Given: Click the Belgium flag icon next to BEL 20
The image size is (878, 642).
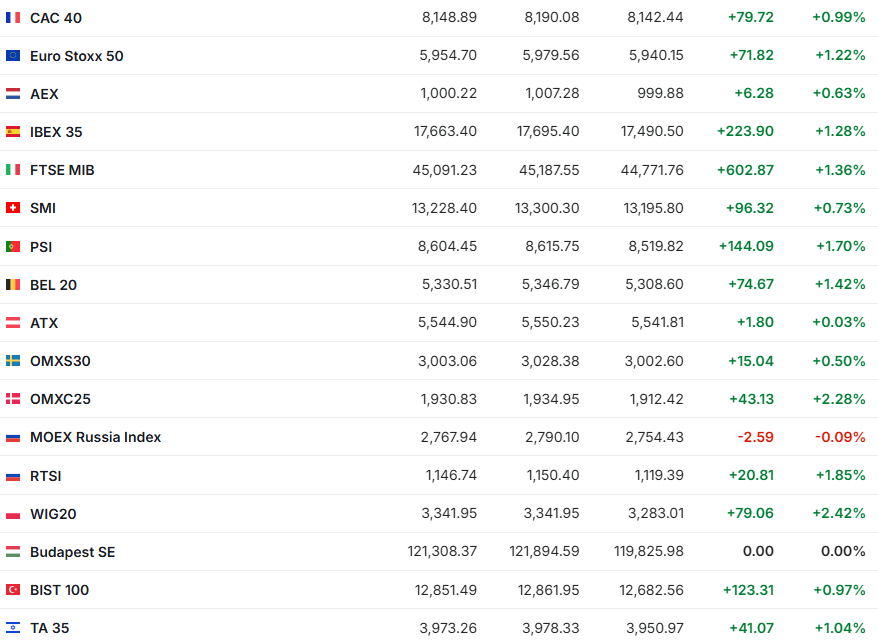Looking at the screenshot, I should pyautogui.click(x=13, y=285).
